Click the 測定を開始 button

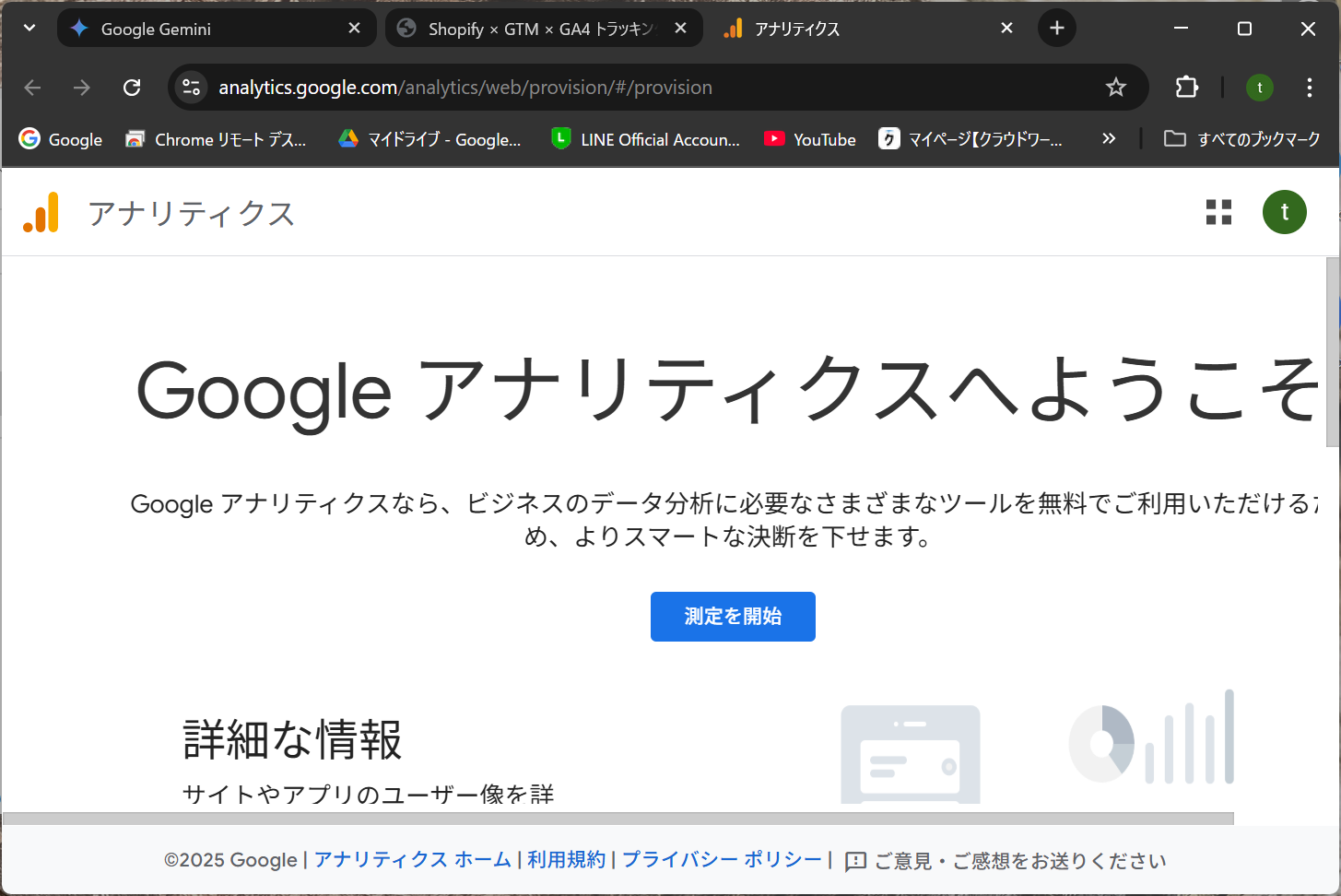(x=733, y=617)
